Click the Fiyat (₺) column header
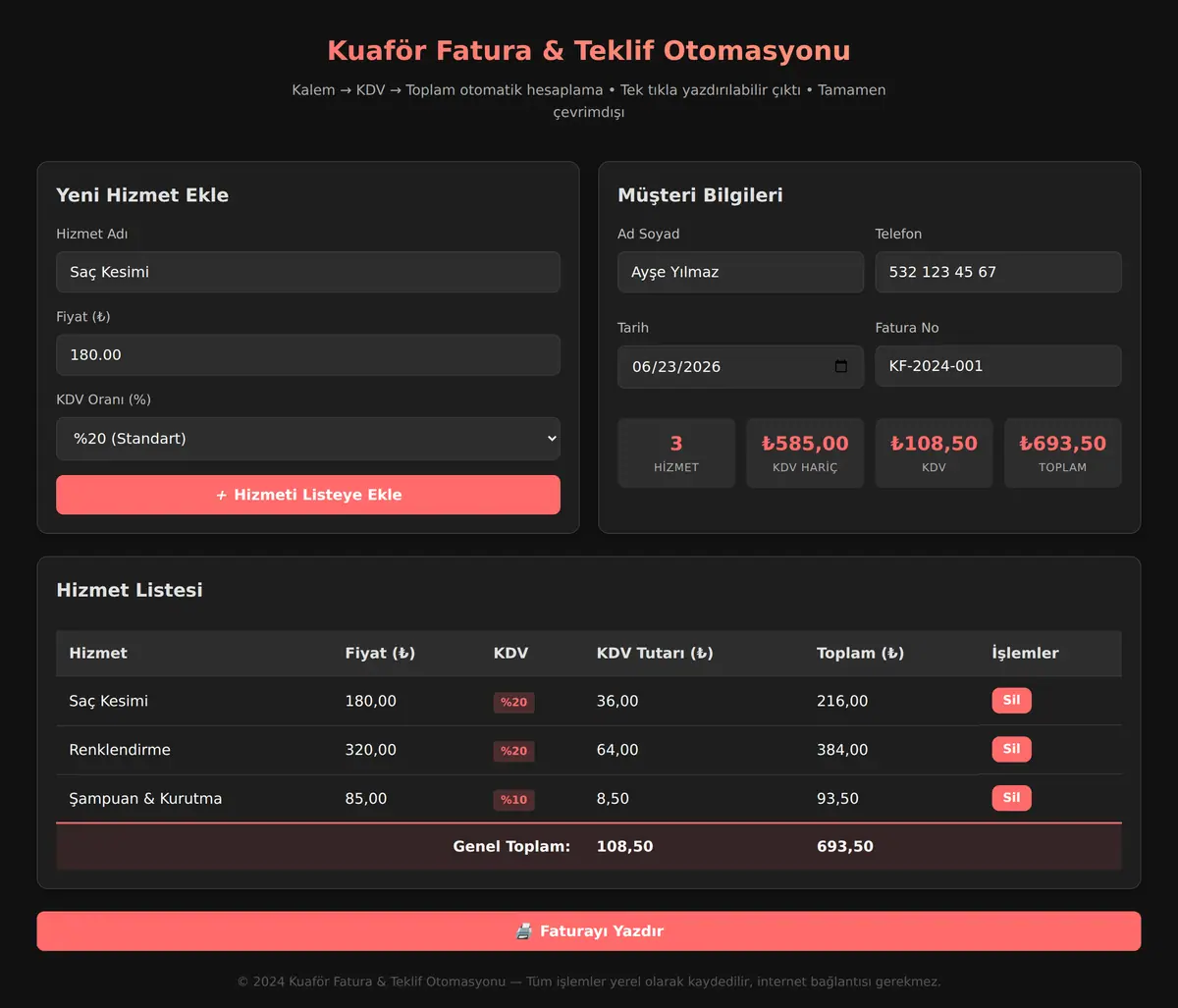Image resolution: width=1178 pixels, height=1008 pixels. (x=380, y=654)
